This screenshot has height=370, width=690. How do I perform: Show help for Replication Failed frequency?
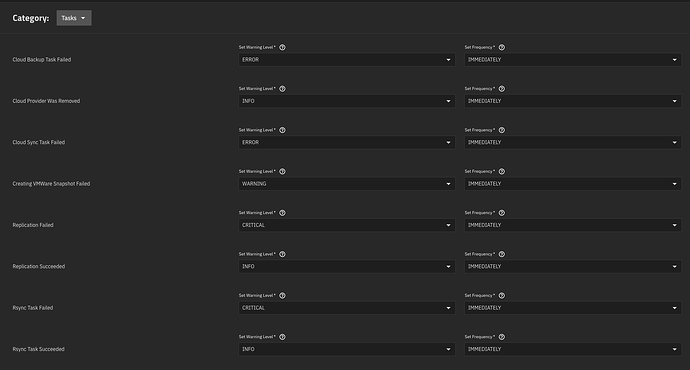502,213
